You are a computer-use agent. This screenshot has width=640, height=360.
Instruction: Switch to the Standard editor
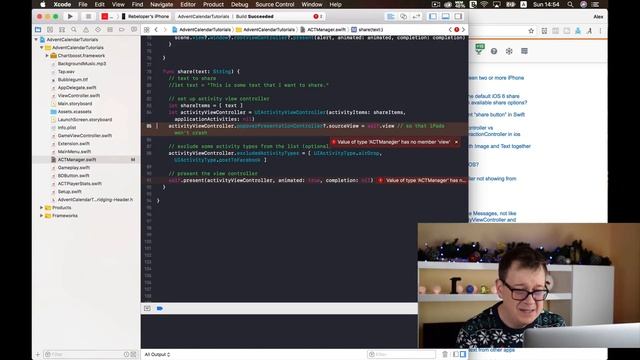pyautogui.click(x=391, y=16)
